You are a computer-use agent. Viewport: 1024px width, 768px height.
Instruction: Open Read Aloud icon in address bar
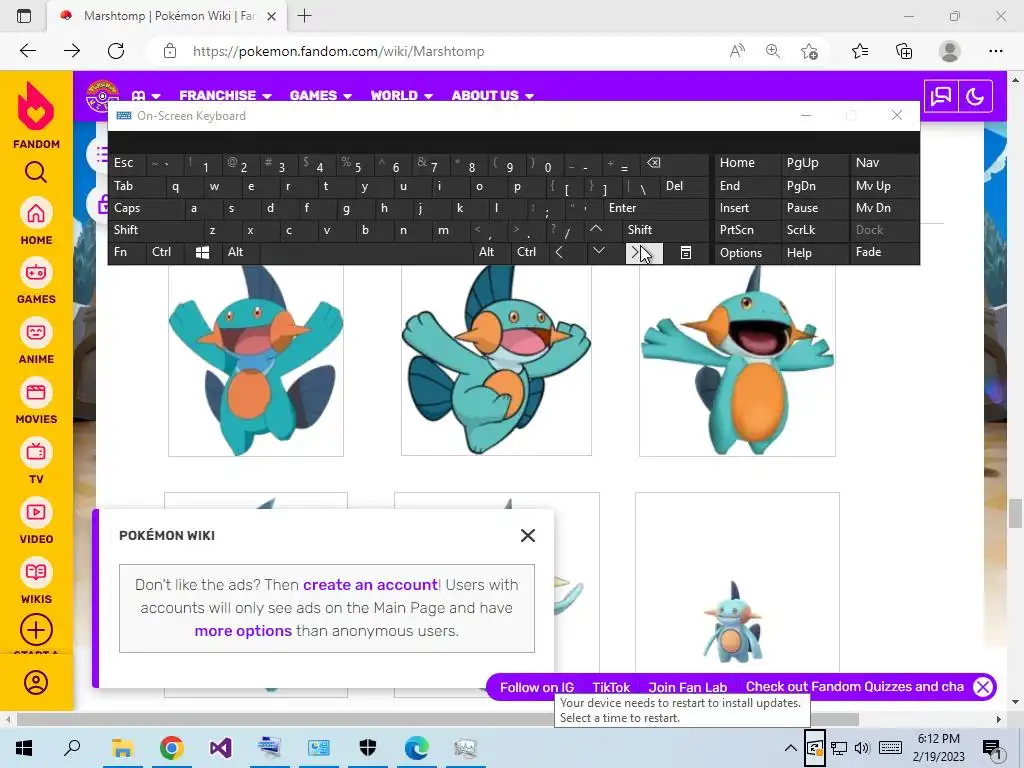tap(737, 51)
